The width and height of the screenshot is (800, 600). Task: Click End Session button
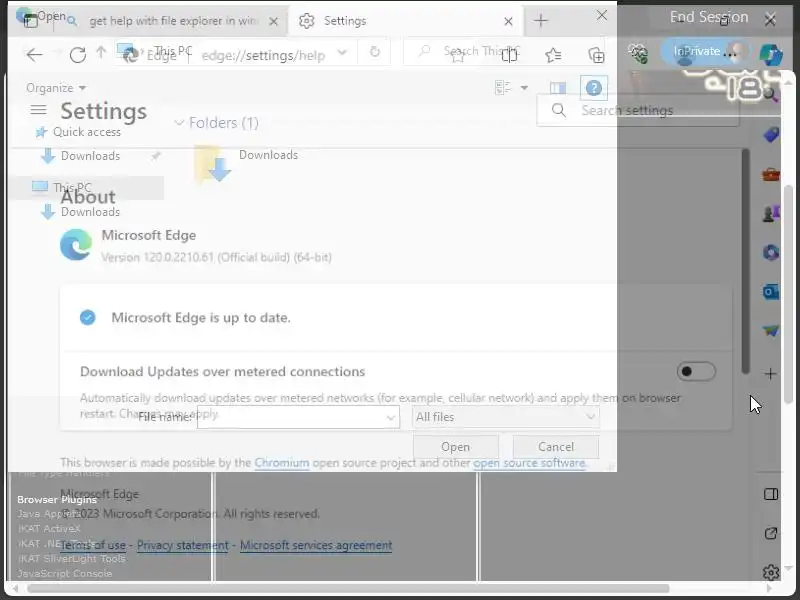[x=709, y=17]
